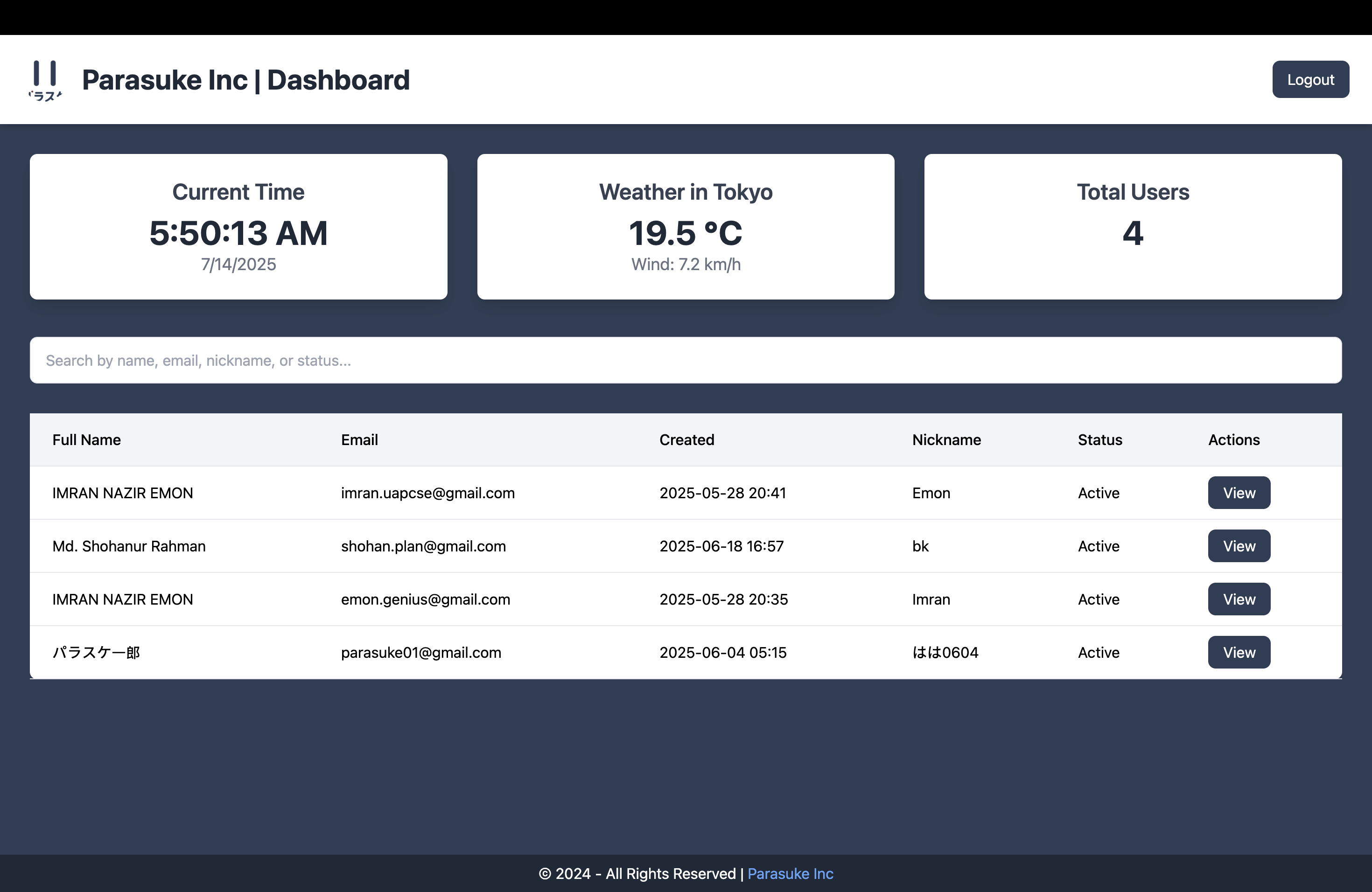Click created date 2025-05-28 20:41
The width and height of the screenshot is (1372, 892).
(722, 493)
